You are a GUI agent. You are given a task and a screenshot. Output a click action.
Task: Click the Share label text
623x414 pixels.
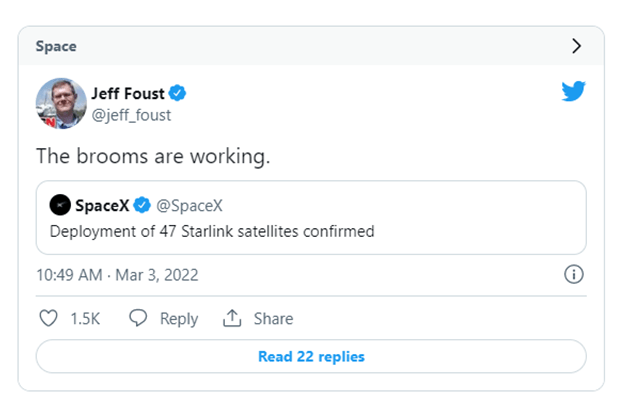273,318
